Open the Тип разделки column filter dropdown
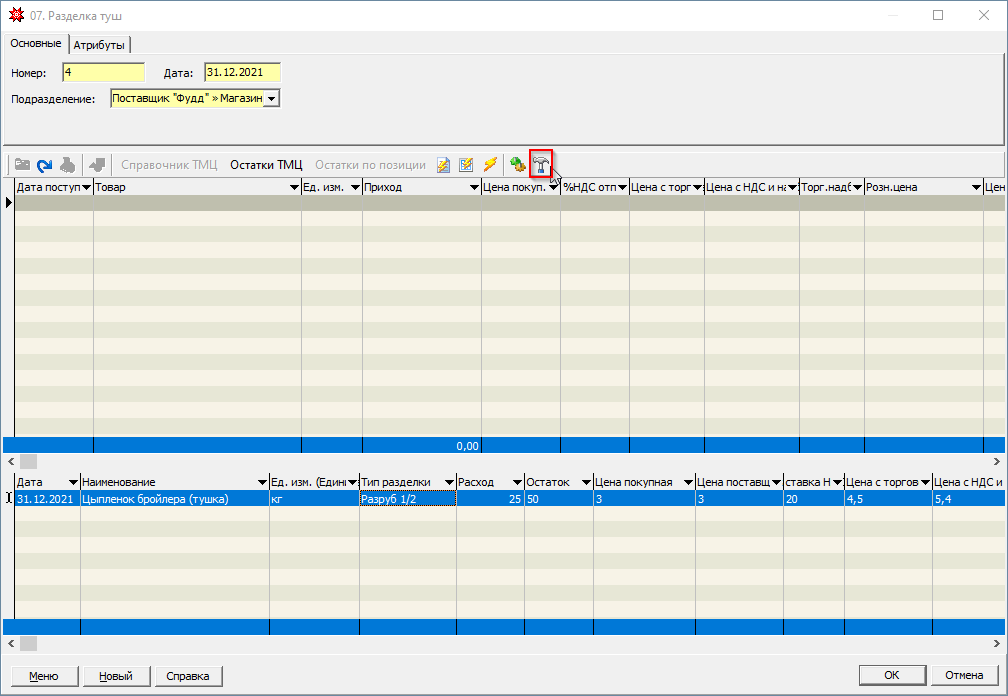The image size is (1008, 696). coord(449,483)
